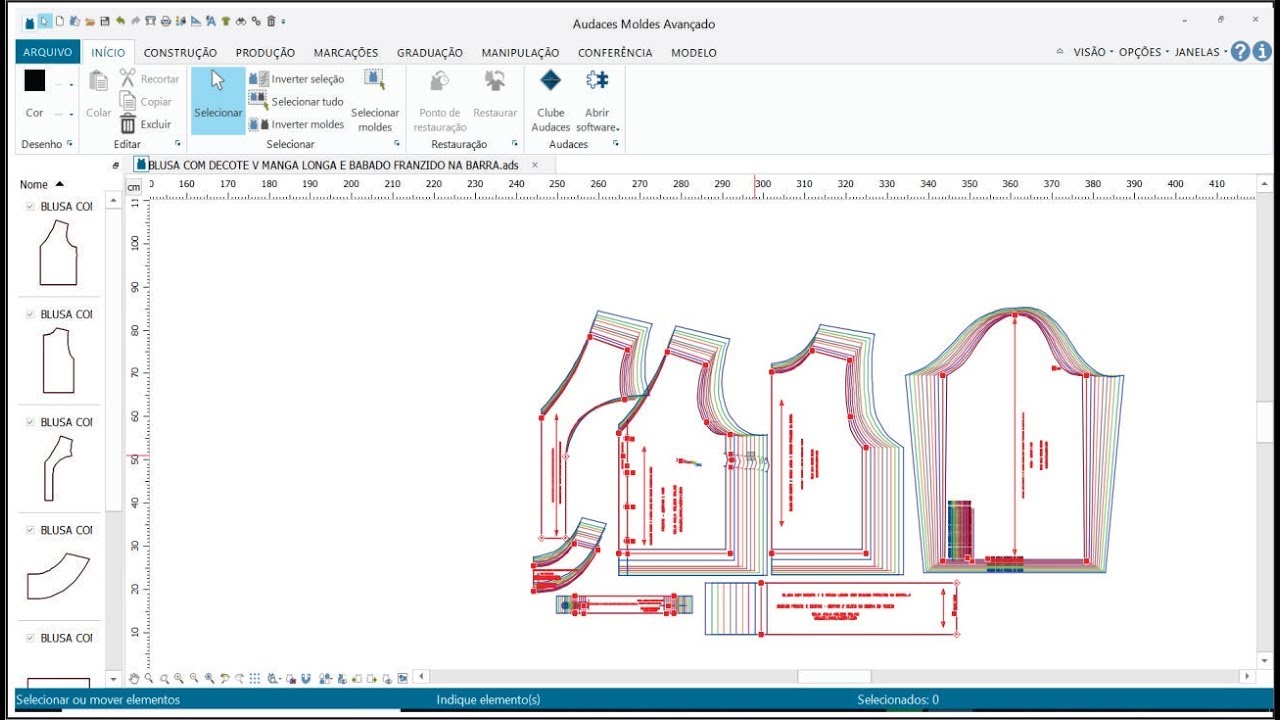The width and height of the screenshot is (1280, 720).
Task: Activate the Selecionar arrow tool
Action: (x=218, y=100)
